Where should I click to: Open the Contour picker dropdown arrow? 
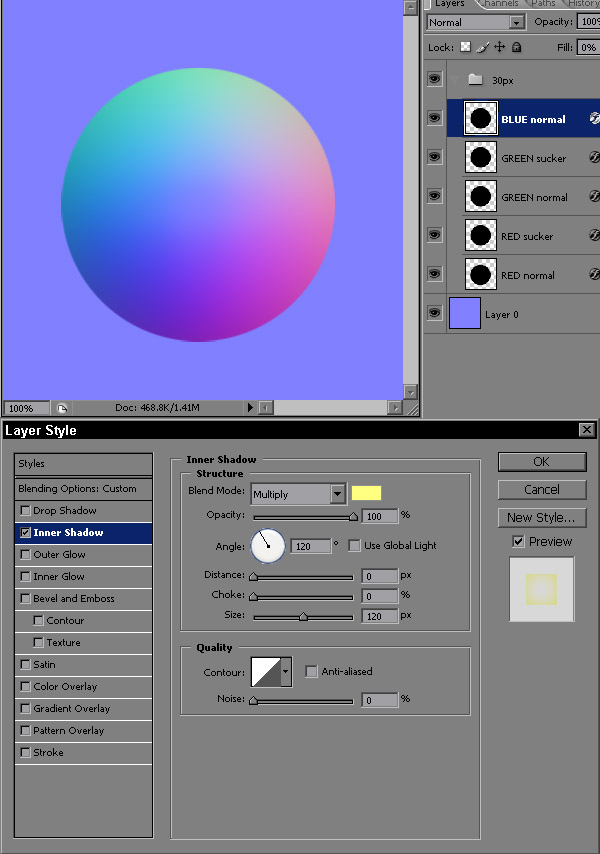point(286,672)
